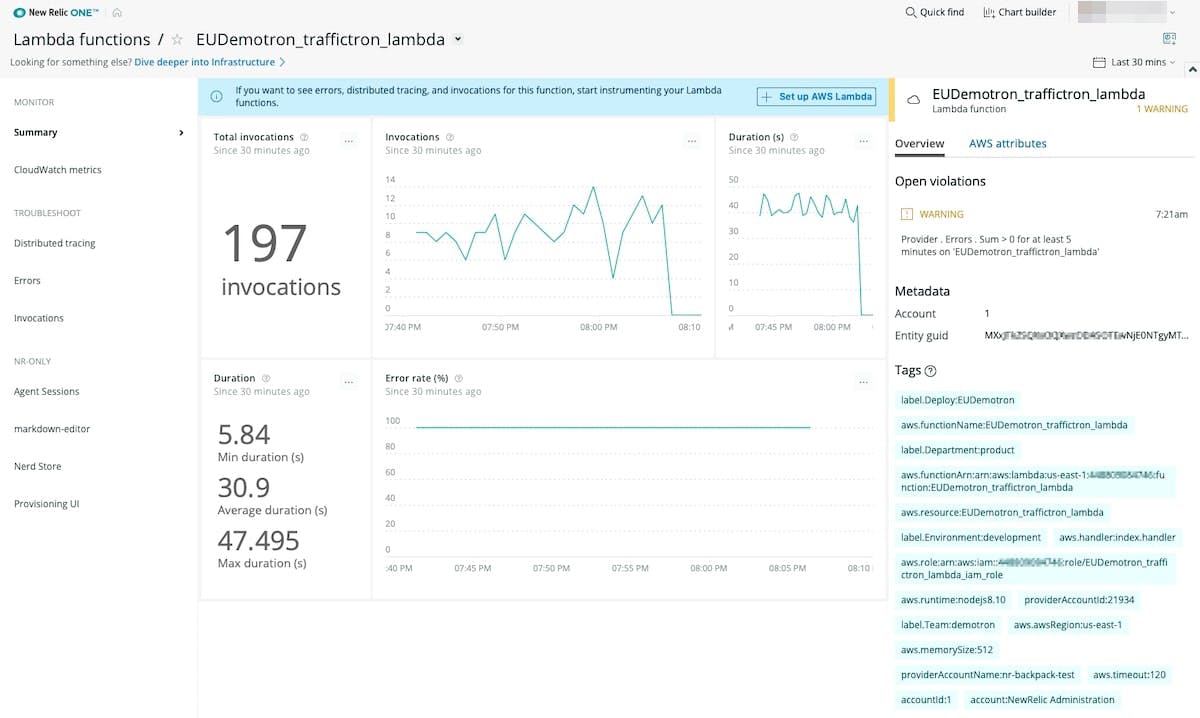Open Total invocations chart options menu
The height and width of the screenshot is (718, 1200).
point(348,142)
